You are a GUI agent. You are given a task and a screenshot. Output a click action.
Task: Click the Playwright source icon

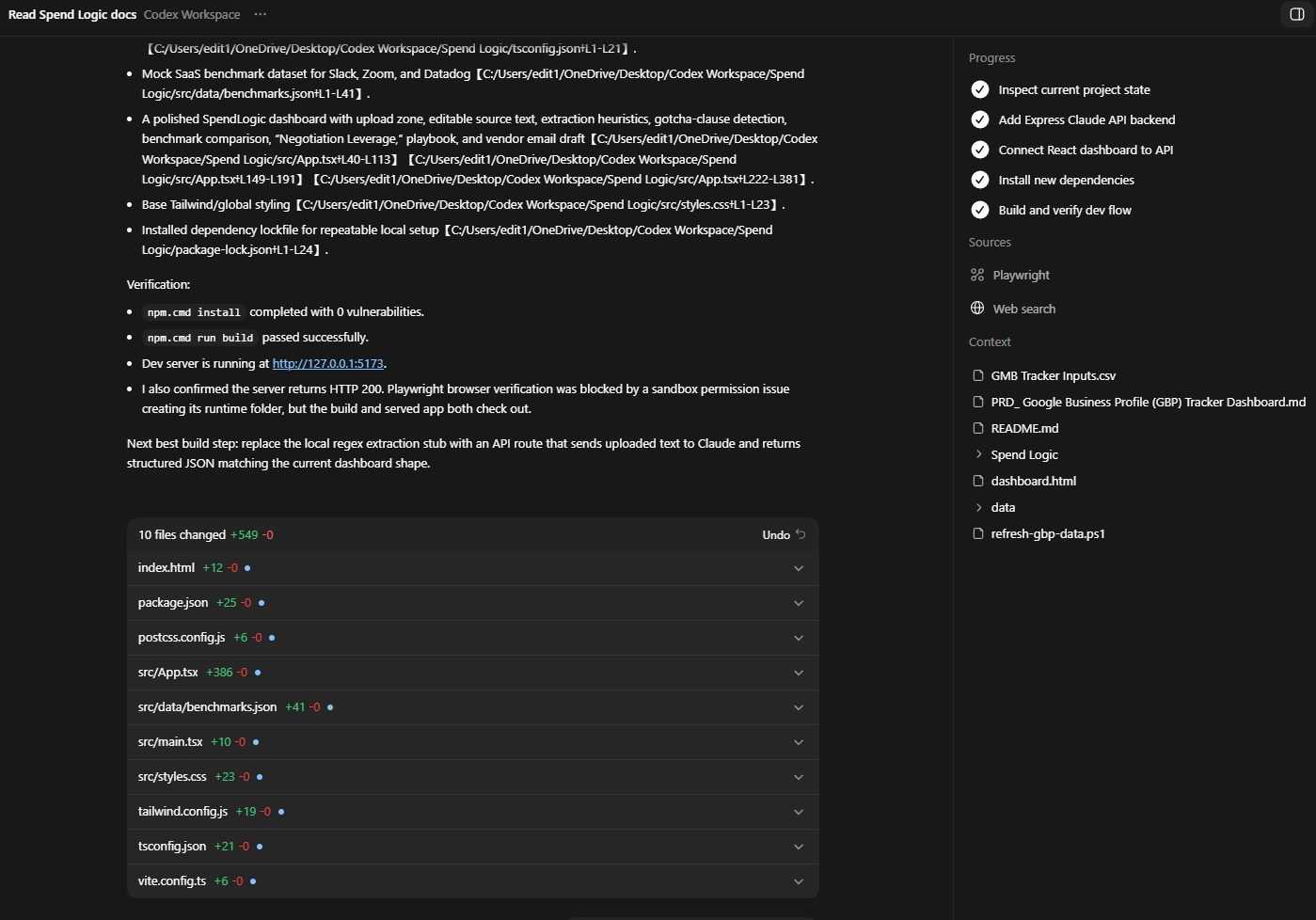[x=977, y=275]
